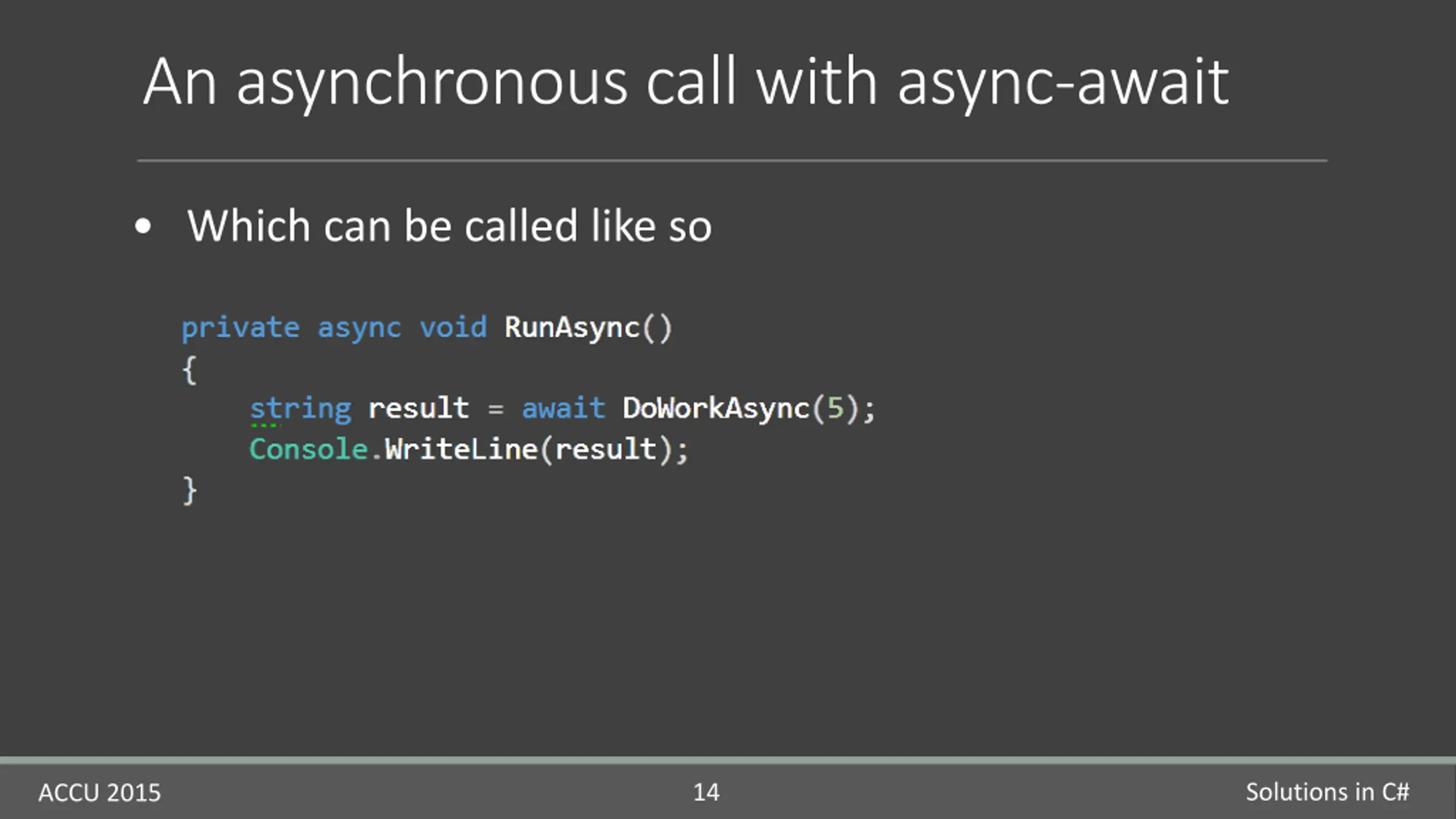Click the 'Solutions in C#' footer text
This screenshot has height=819, width=1456.
coord(1327,792)
